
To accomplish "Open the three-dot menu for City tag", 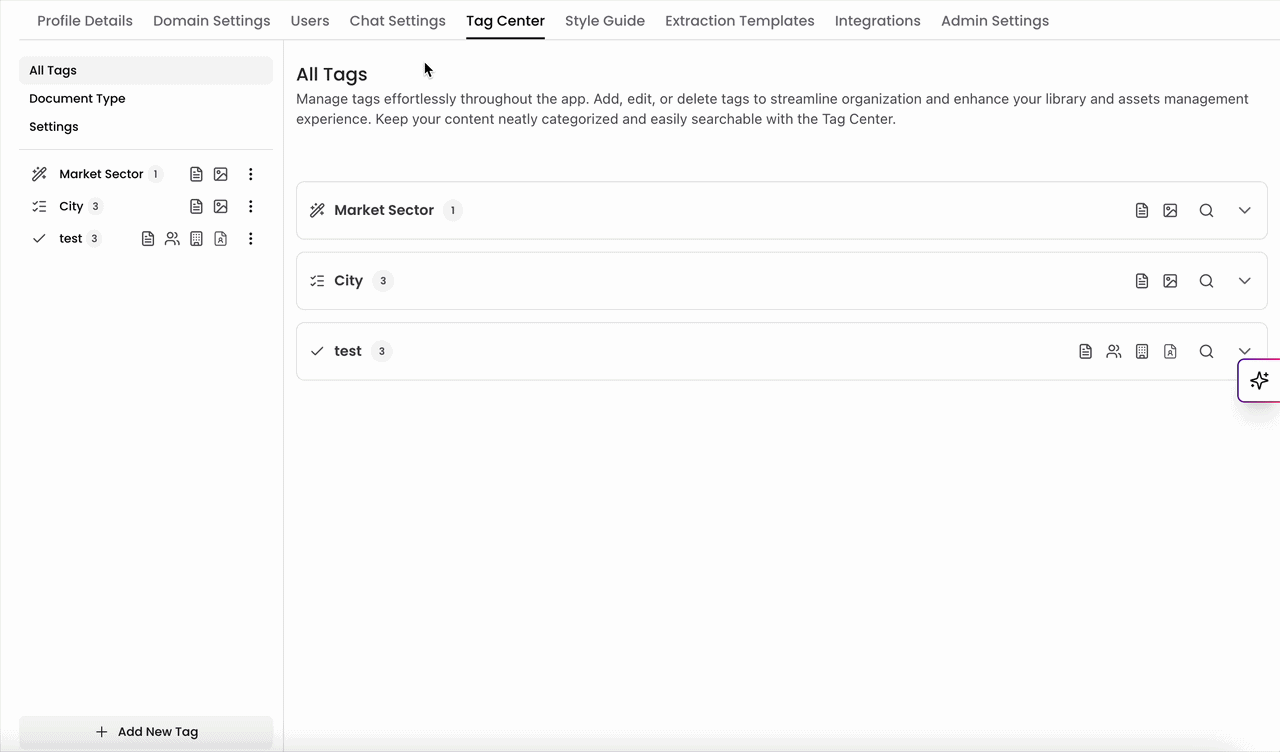I will pos(250,206).
